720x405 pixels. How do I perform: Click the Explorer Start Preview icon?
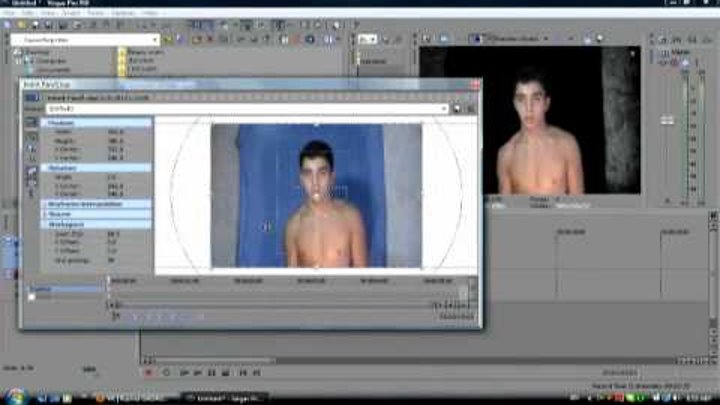coord(241,40)
